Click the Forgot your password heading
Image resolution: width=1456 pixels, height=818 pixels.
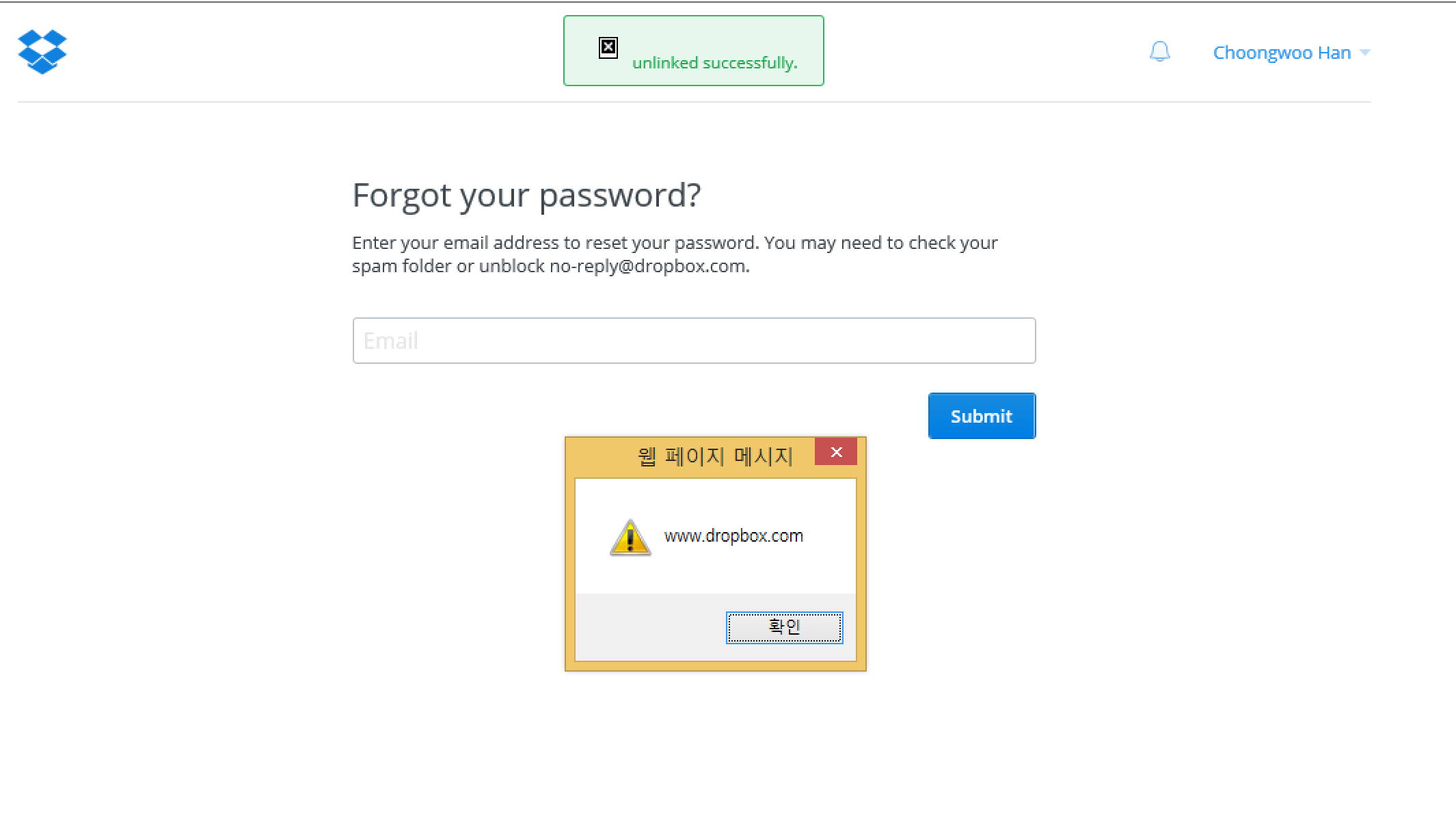(526, 195)
